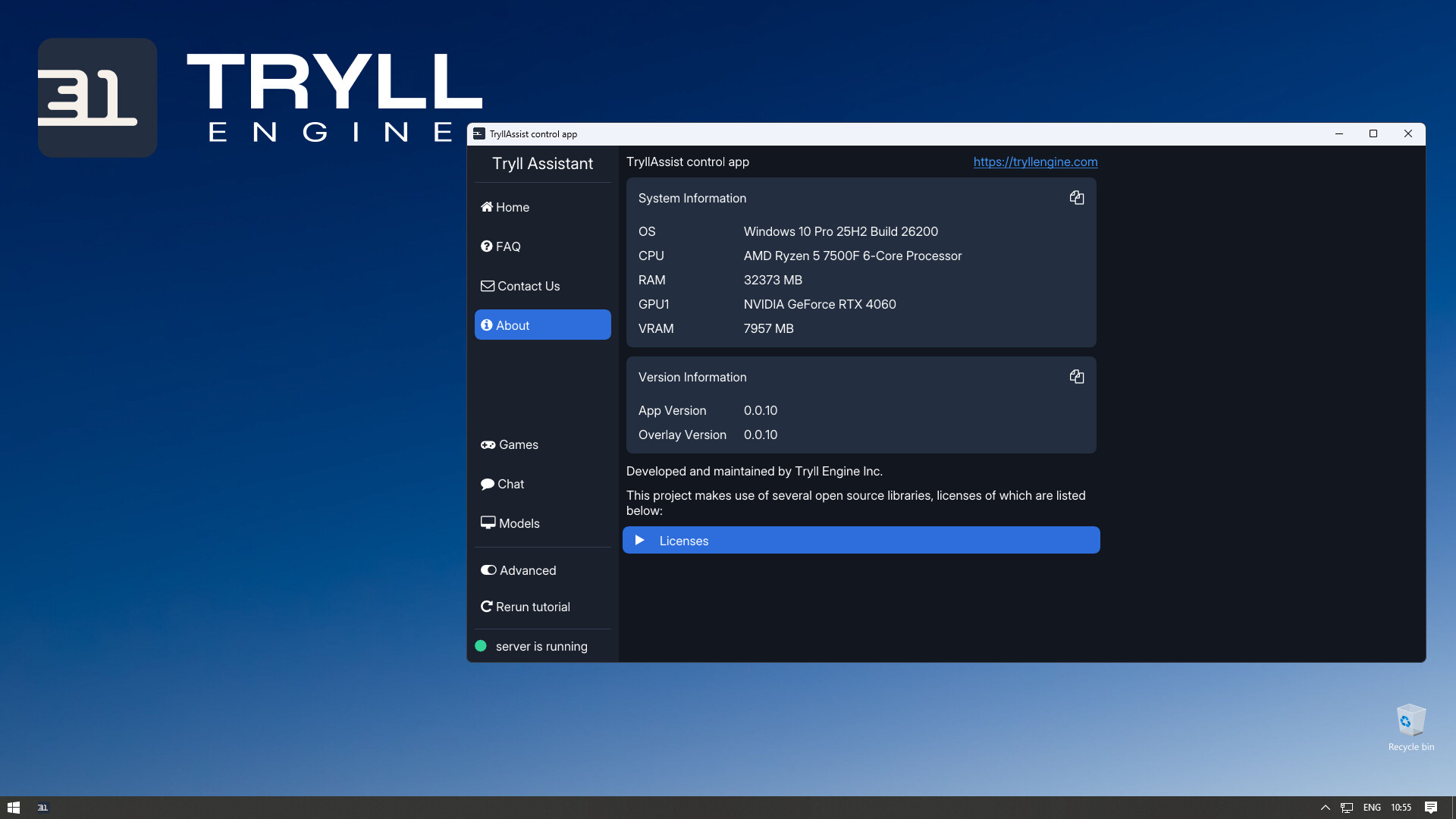1456x819 pixels.
Task: Open the Models section
Action: click(542, 523)
